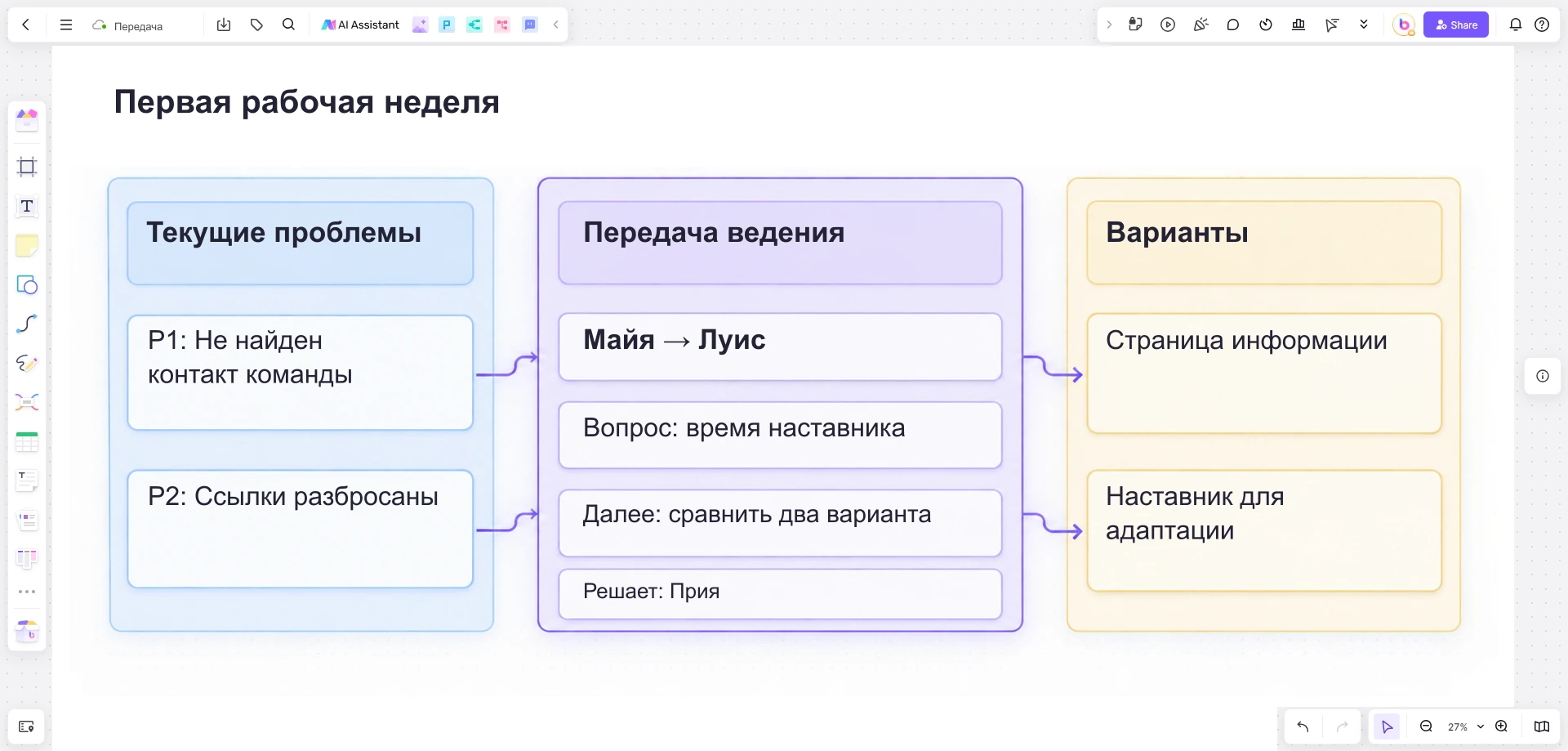Click the file name 'Передача'
Screen dimensions: 1568x751
[138, 26]
